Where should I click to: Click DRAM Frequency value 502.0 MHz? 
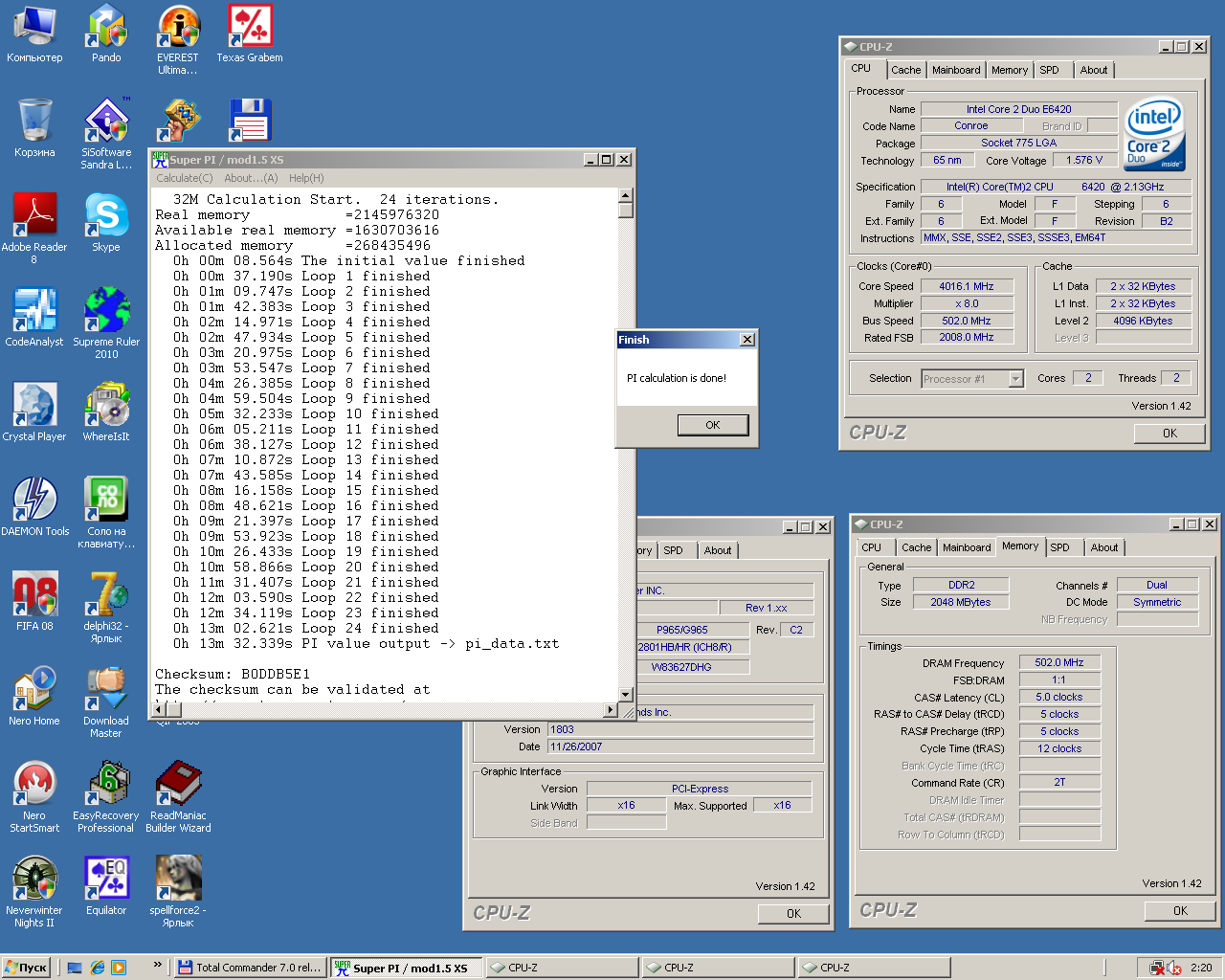pyautogui.click(x=1059, y=662)
